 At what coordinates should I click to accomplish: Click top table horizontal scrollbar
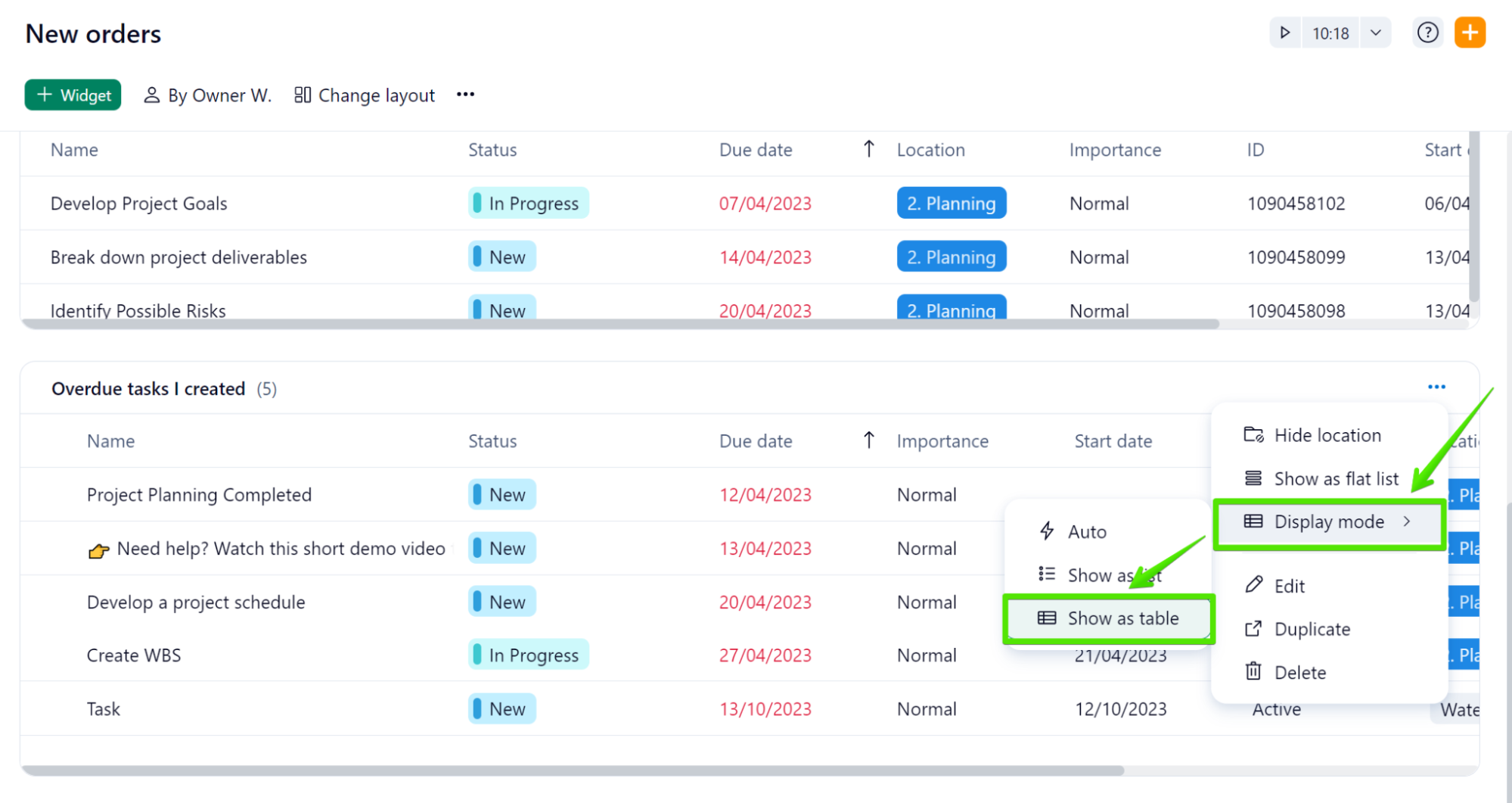(620, 324)
